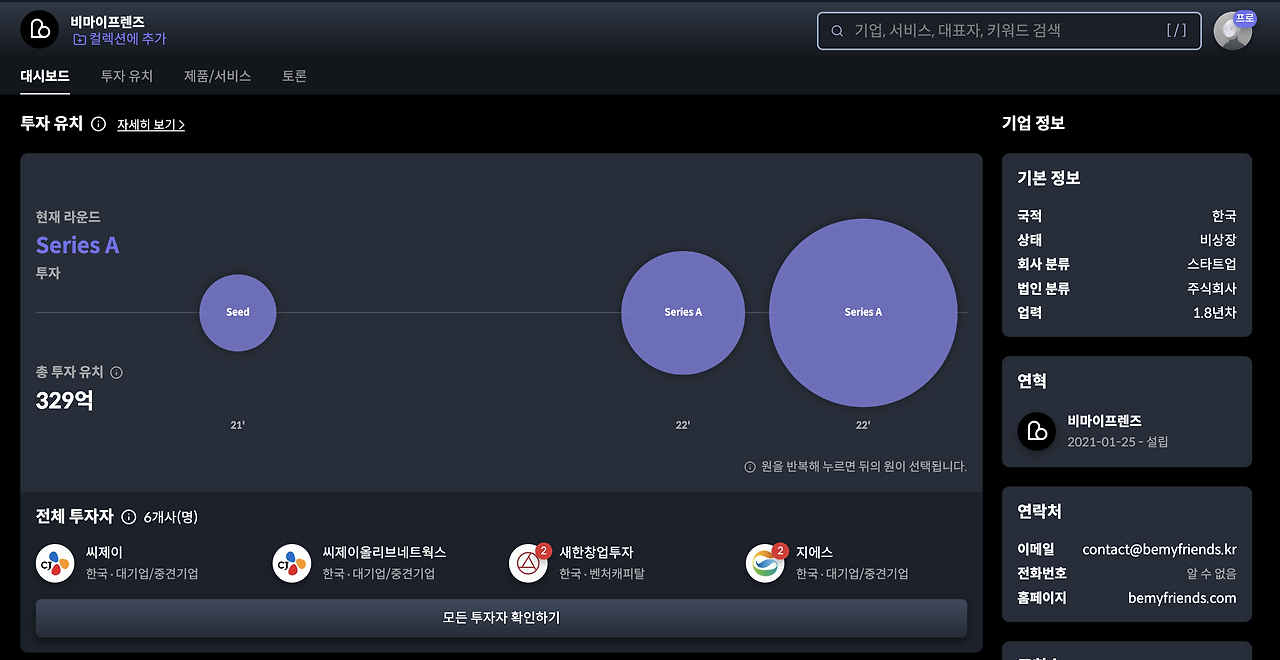
Task: Open the 토론 tab
Action: 294,76
